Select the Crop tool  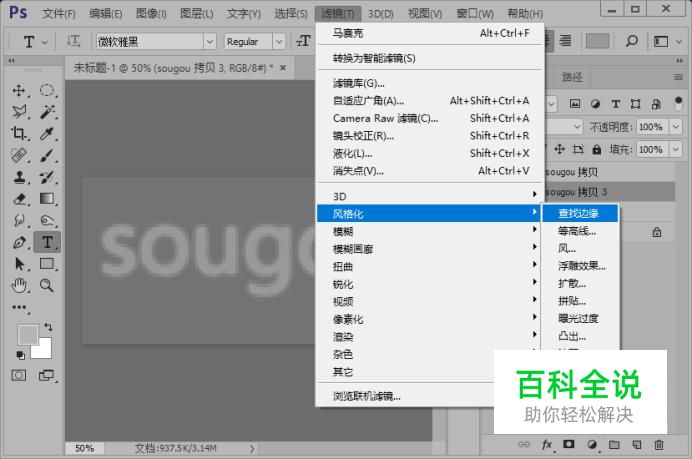point(19,133)
